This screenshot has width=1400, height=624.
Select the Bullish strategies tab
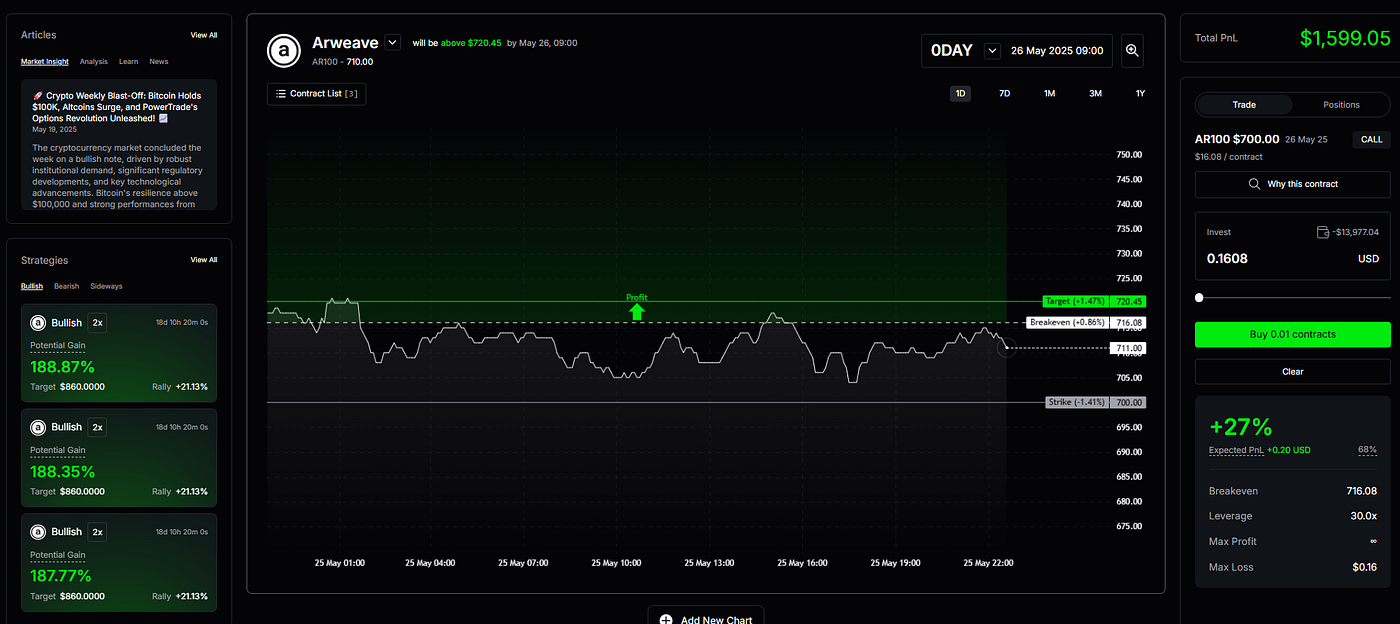(32, 286)
